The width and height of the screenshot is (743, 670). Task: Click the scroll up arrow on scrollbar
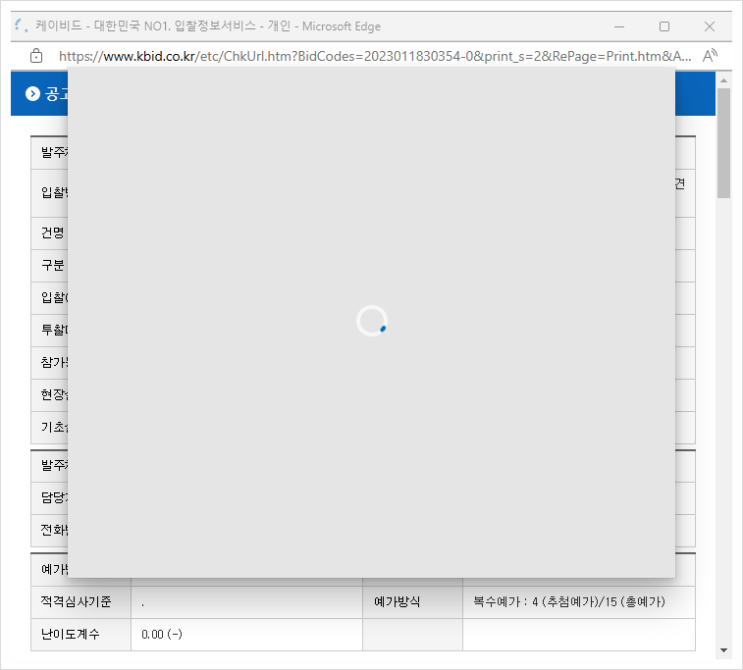pyautogui.click(x=724, y=81)
